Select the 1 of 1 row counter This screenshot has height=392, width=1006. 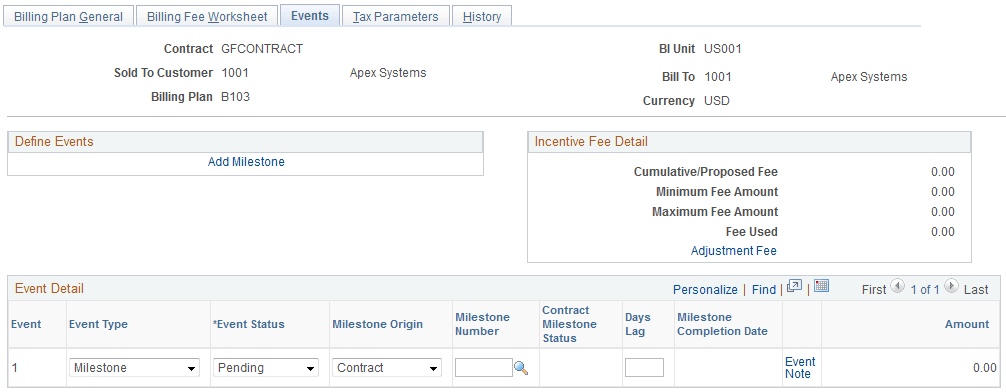925,289
